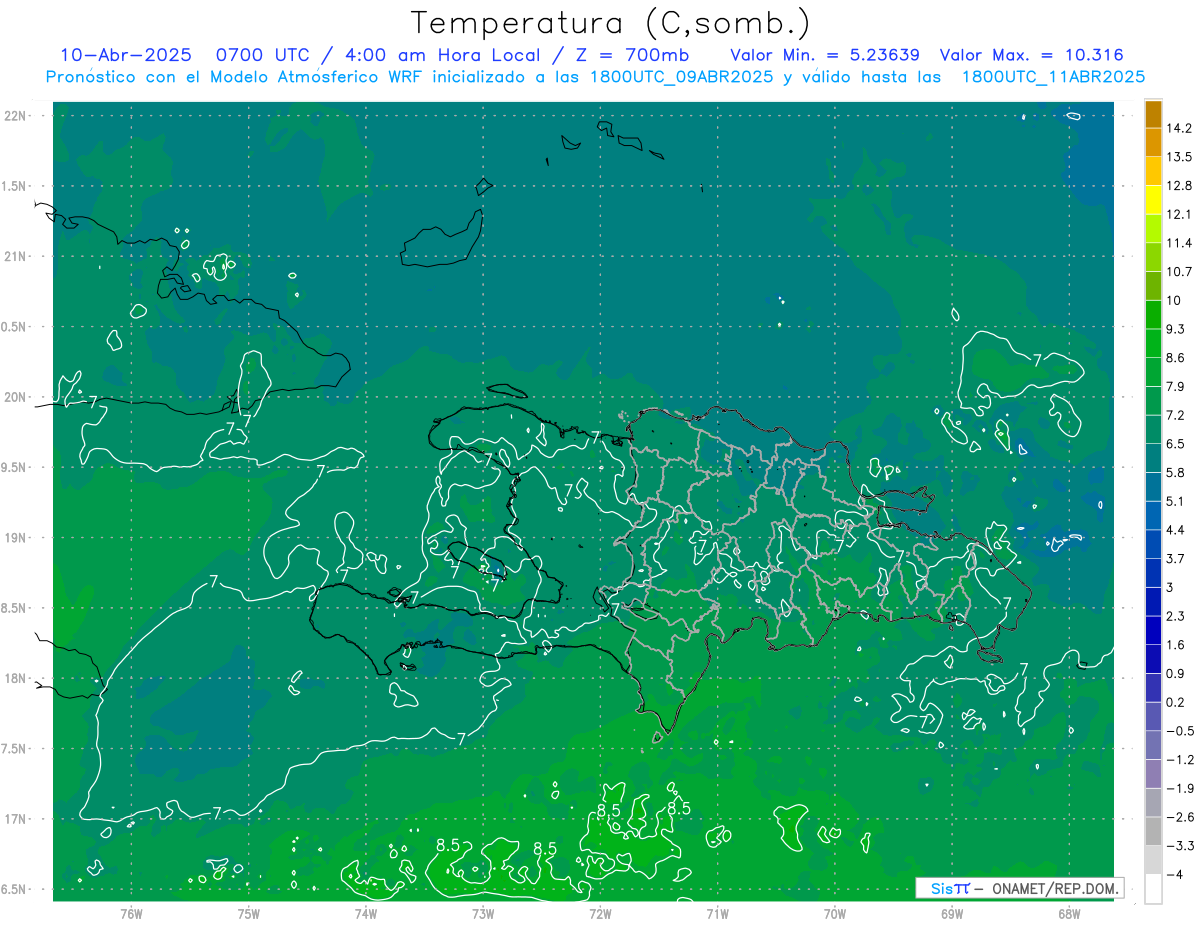Click the "72W" longitude label
Screen dimensions: 1200x927
coord(600,913)
